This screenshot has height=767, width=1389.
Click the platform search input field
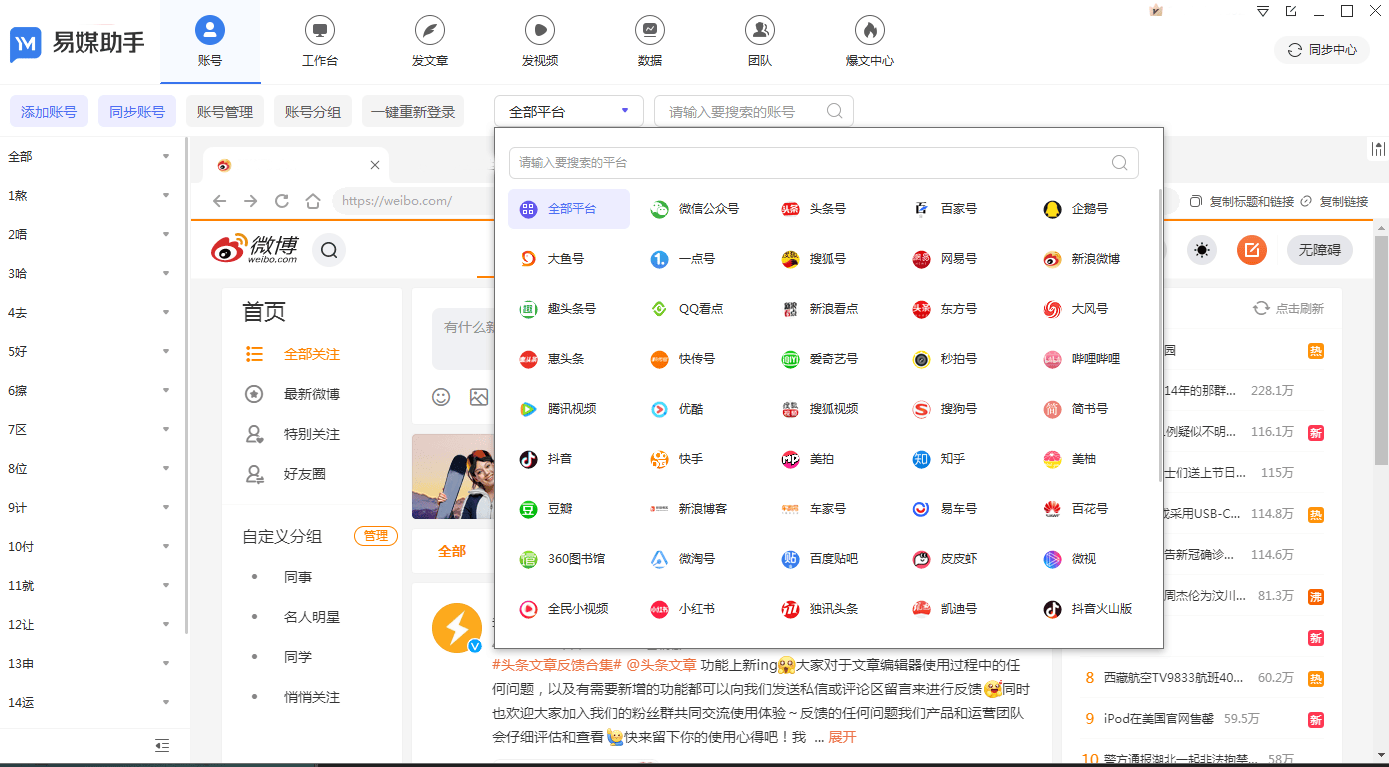point(822,162)
